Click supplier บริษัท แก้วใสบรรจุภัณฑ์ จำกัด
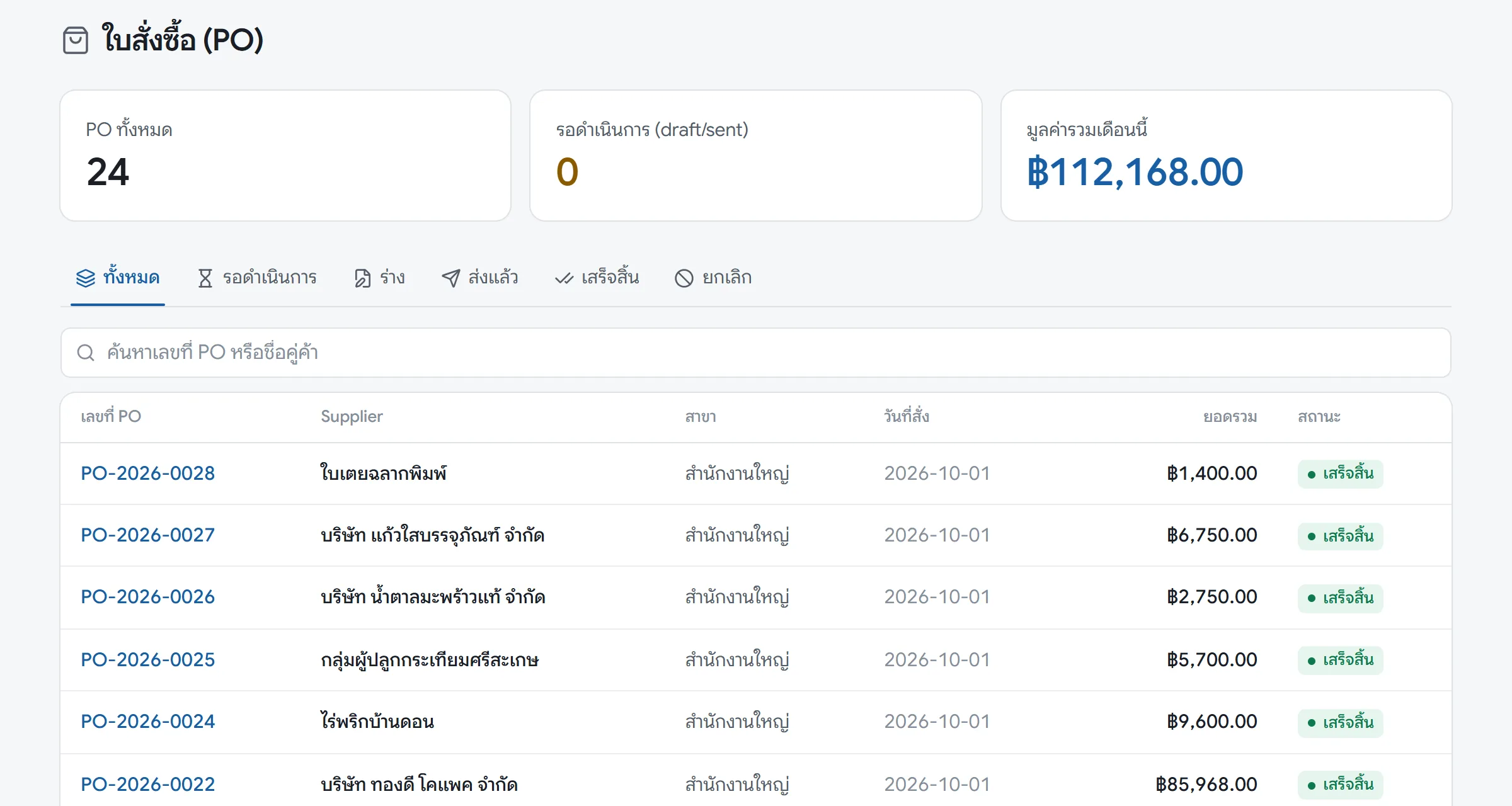 point(433,535)
